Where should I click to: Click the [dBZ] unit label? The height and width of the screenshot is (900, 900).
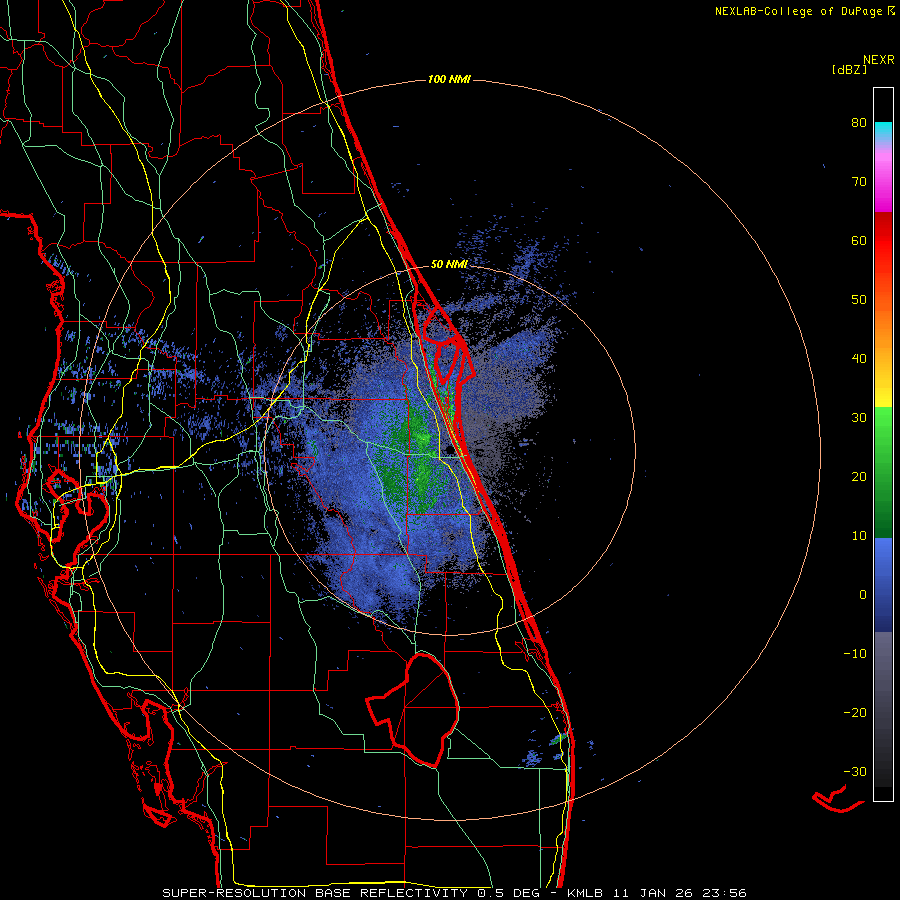click(x=849, y=70)
